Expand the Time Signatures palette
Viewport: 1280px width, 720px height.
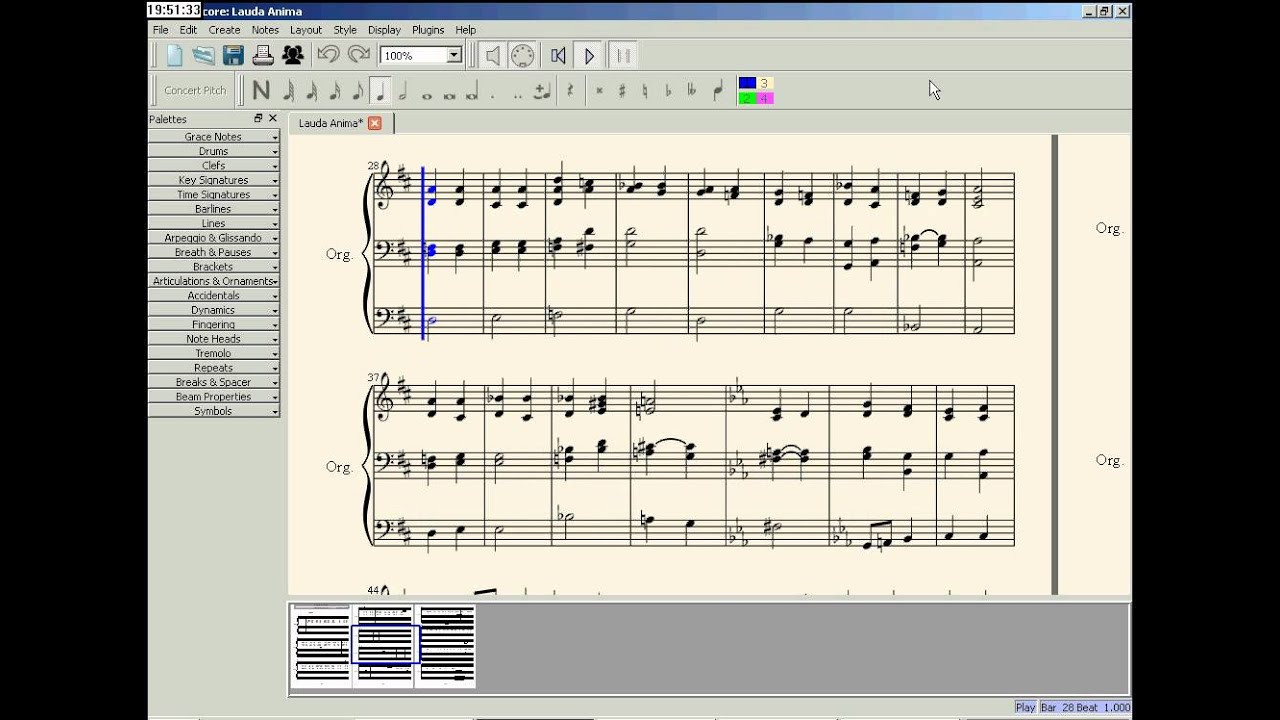coord(213,195)
